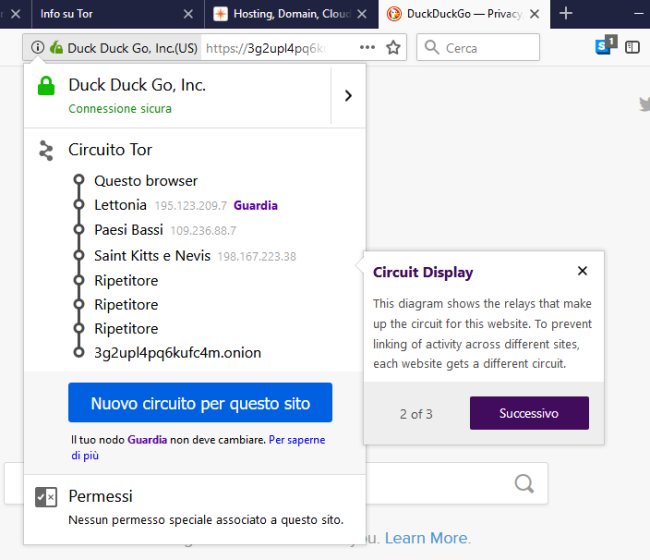
Task: Click the green lock beside Duck Duck Go, Inc.
Action: click(46, 86)
